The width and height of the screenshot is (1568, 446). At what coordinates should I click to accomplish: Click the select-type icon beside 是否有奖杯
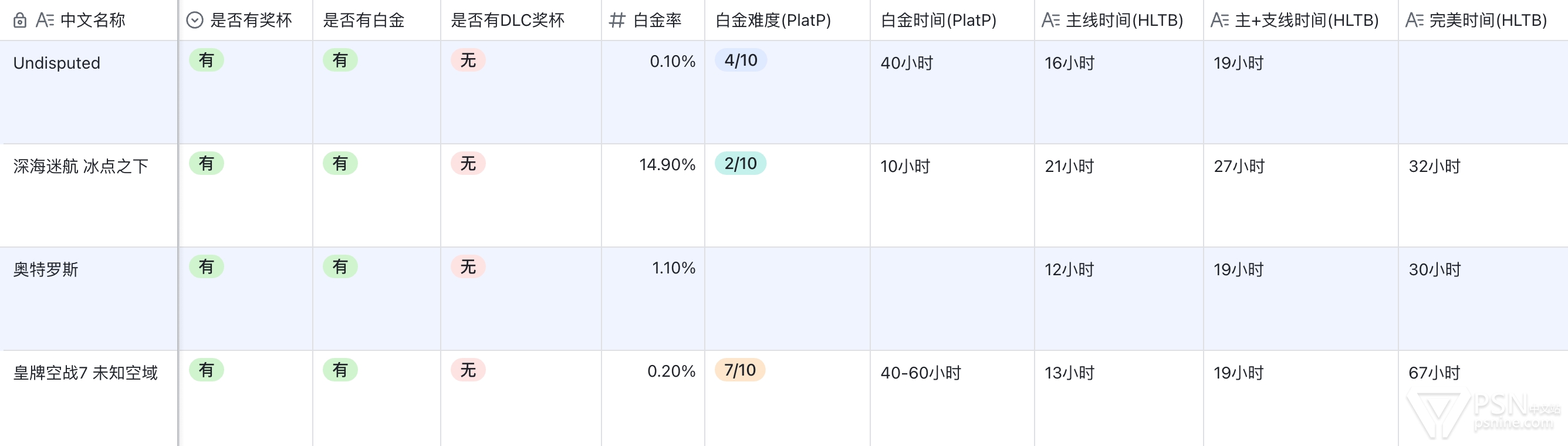point(194,21)
